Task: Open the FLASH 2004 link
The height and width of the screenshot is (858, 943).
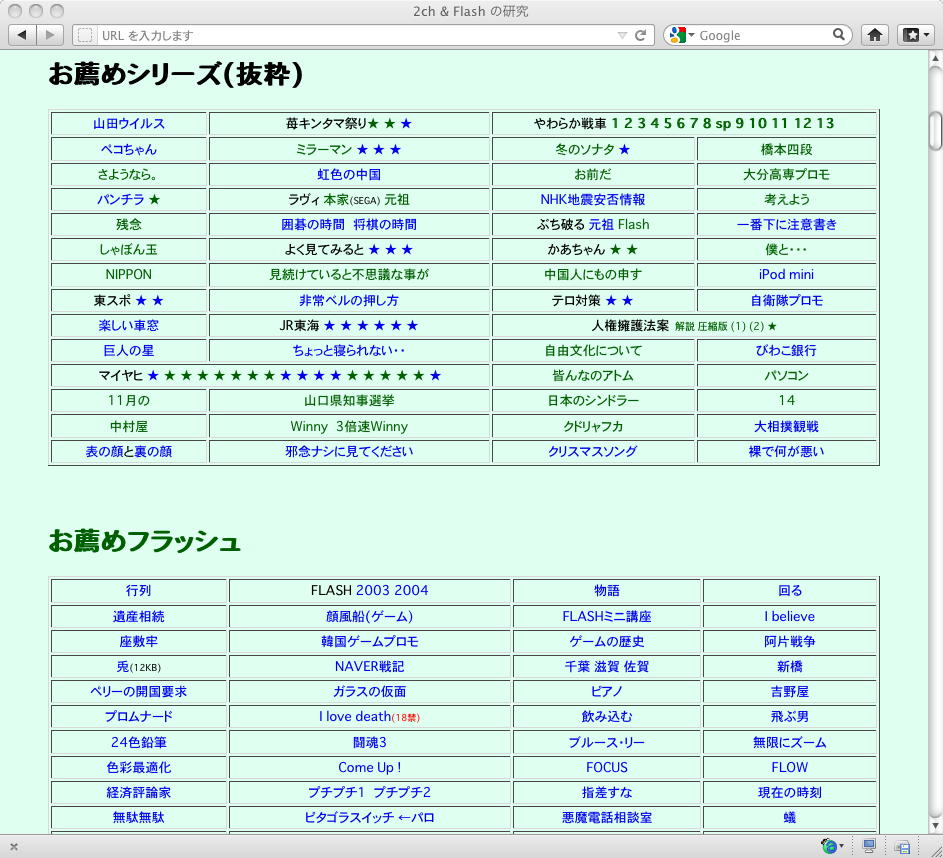Action: click(411, 590)
